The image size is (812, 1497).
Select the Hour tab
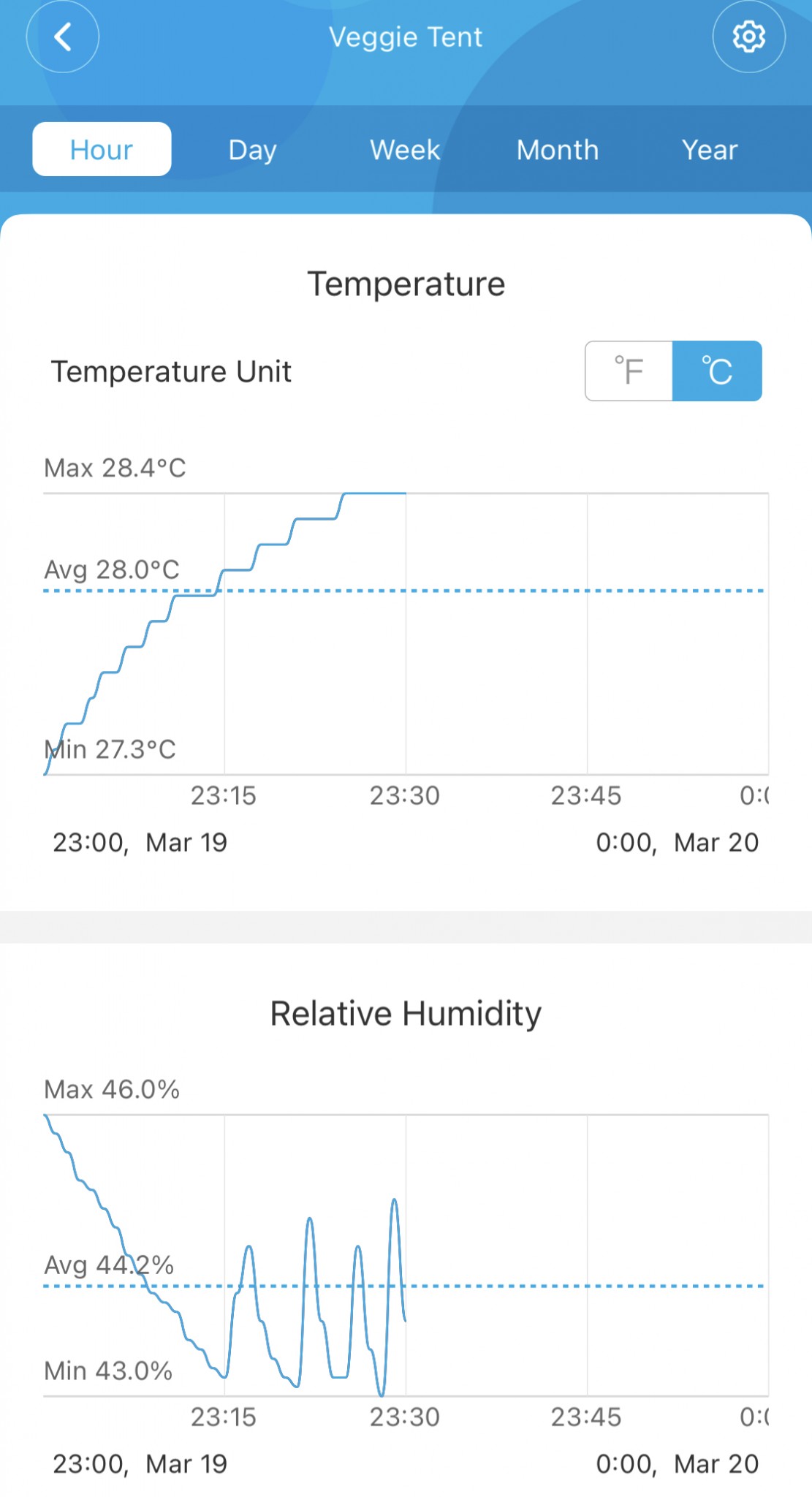click(x=102, y=149)
